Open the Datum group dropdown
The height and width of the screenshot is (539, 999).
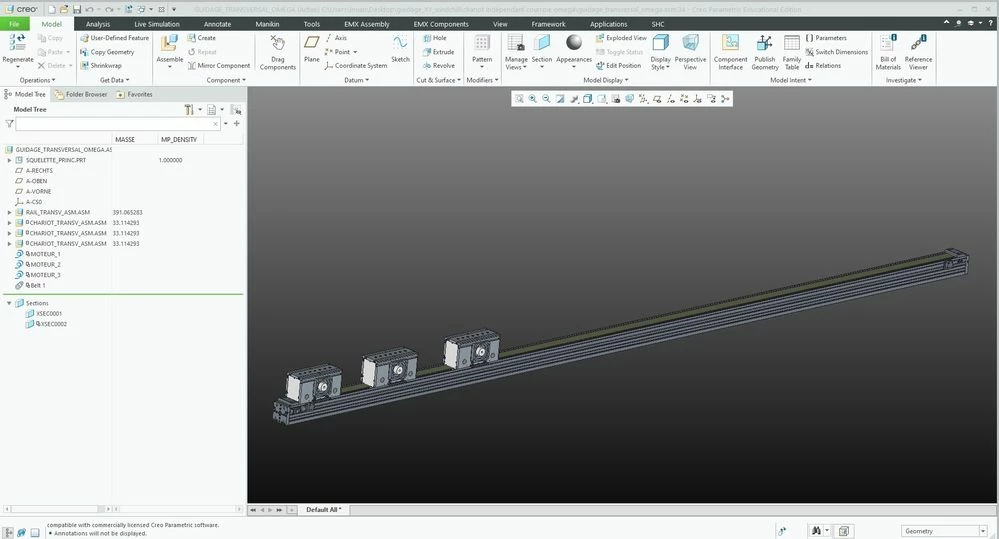tap(356, 80)
